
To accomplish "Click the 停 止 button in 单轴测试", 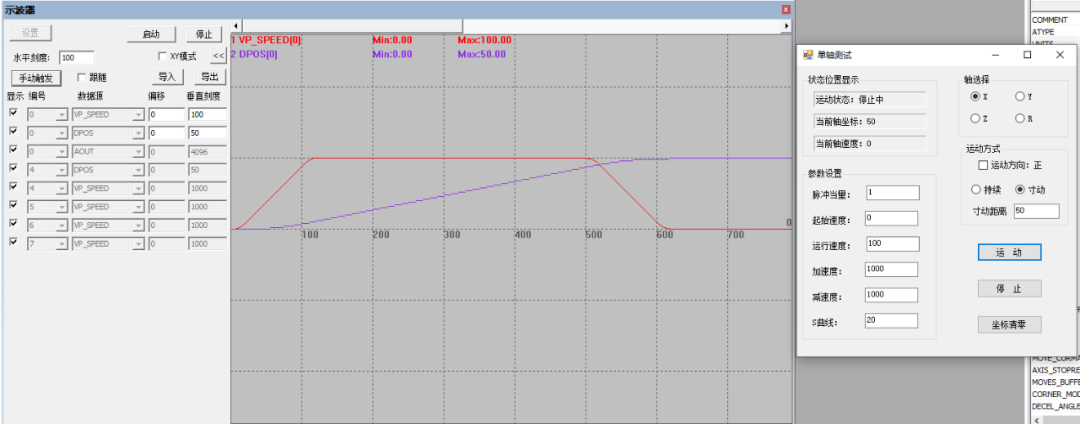I will [1009, 288].
